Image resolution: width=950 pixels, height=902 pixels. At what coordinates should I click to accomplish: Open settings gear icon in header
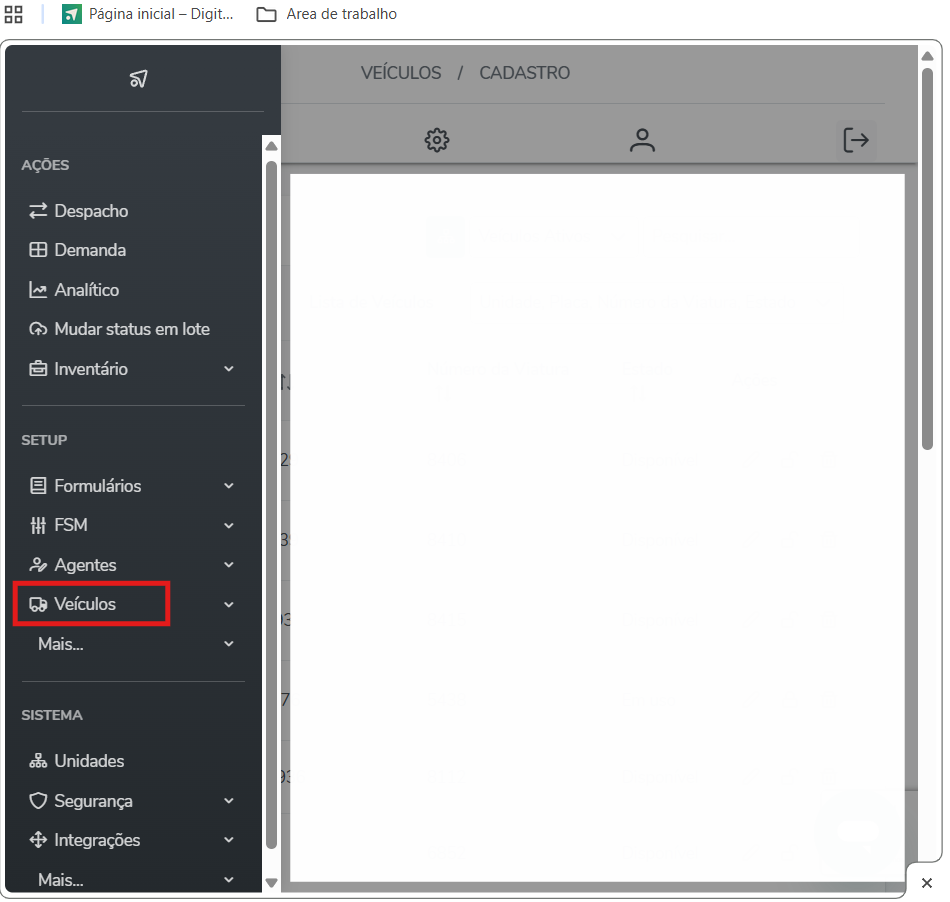437,140
